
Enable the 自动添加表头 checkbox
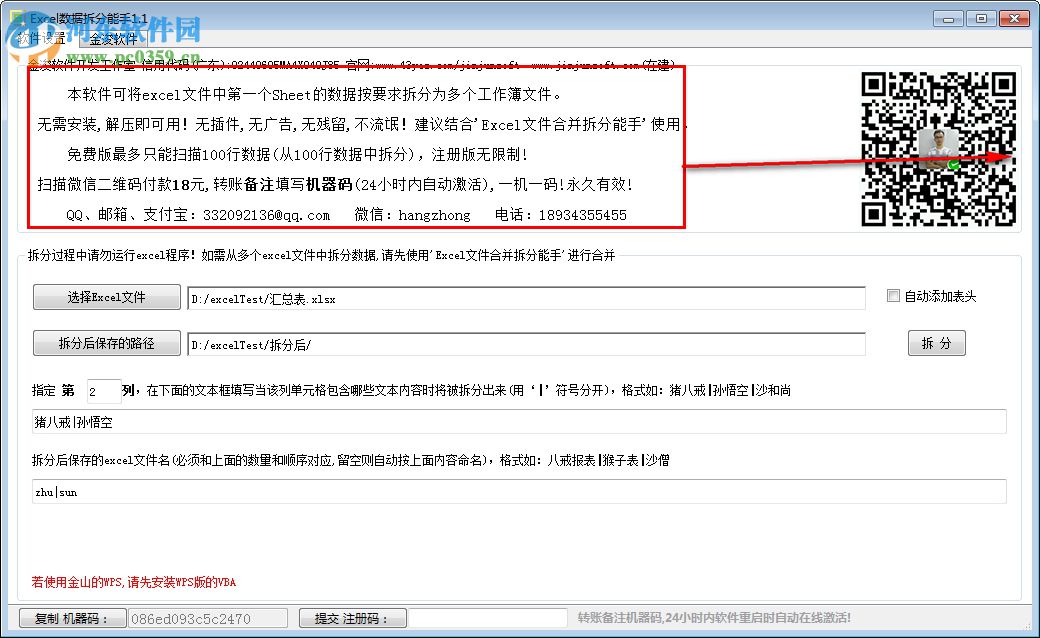click(893, 295)
